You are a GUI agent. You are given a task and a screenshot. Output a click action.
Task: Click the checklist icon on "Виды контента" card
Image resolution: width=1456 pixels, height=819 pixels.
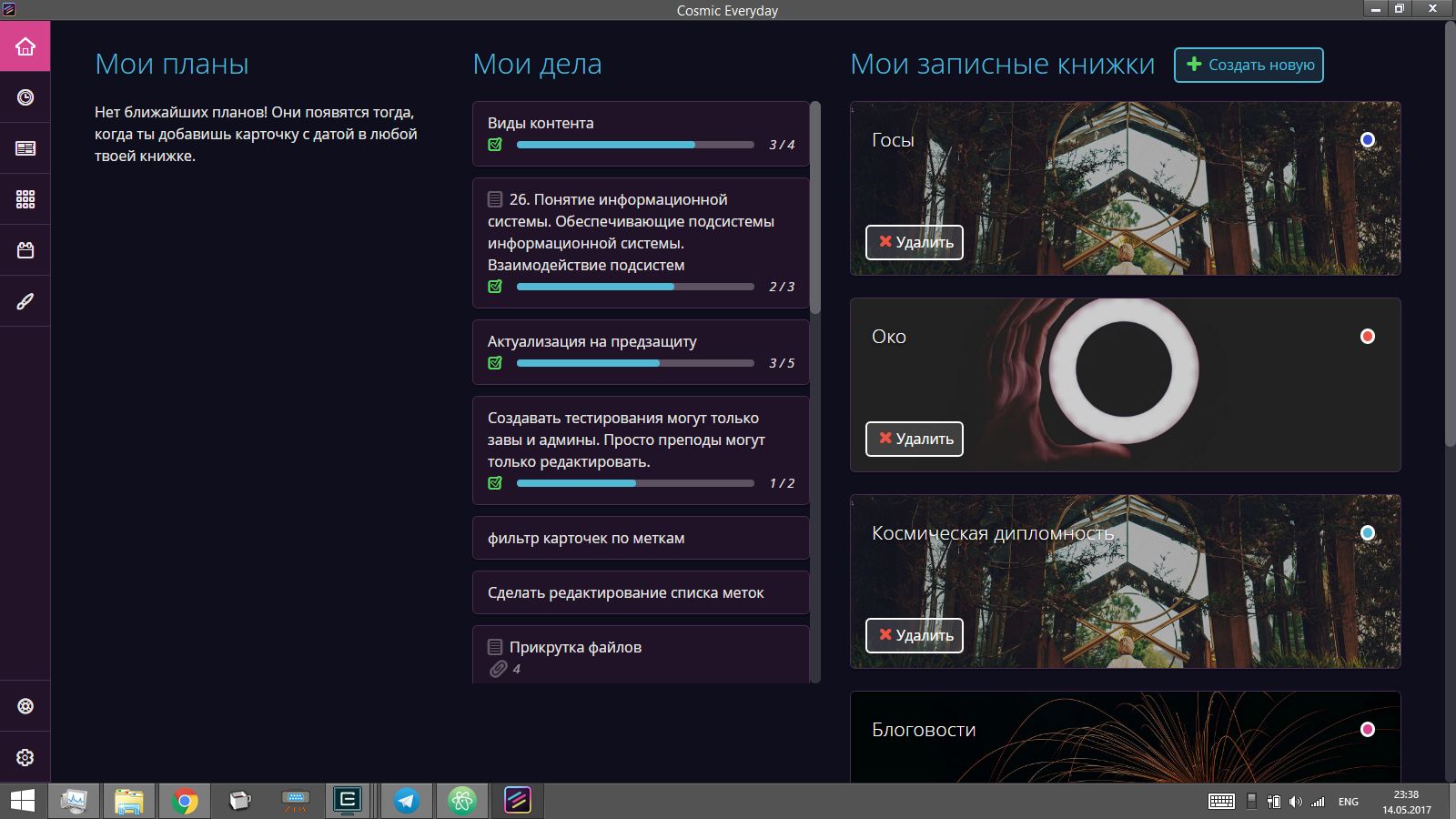(x=495, y=145)
